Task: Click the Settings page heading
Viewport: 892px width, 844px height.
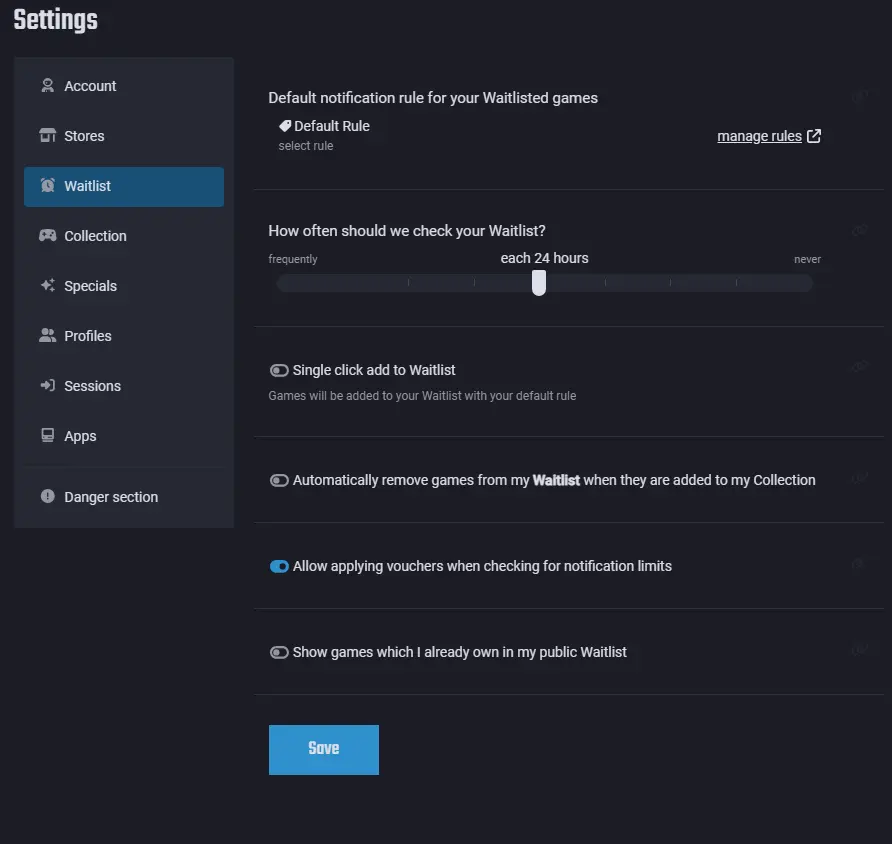Action: pyautogui.click(x=56, y=20)
